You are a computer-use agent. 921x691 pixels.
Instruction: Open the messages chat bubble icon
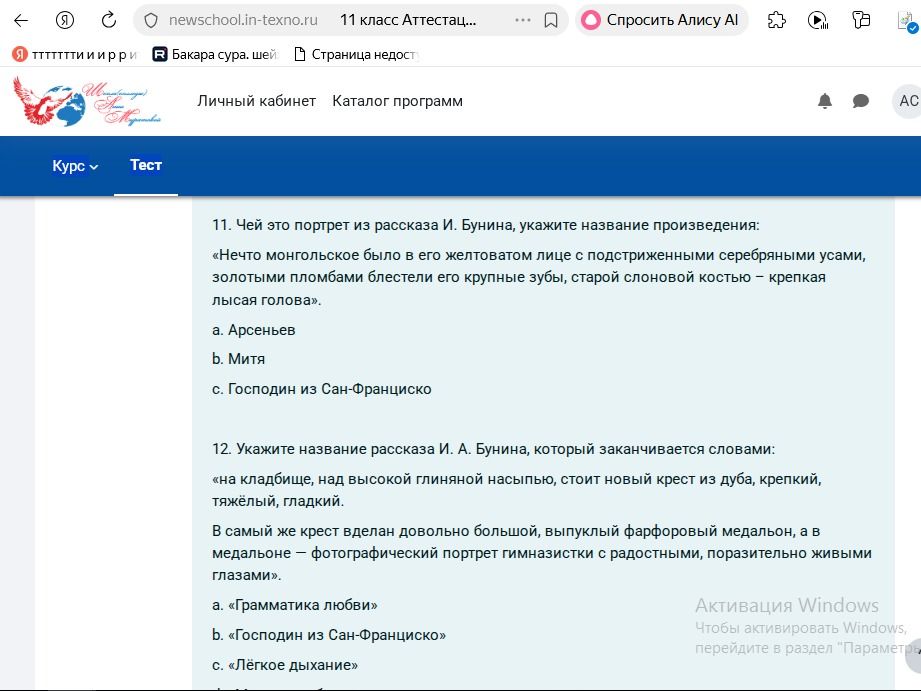(861, 101)
